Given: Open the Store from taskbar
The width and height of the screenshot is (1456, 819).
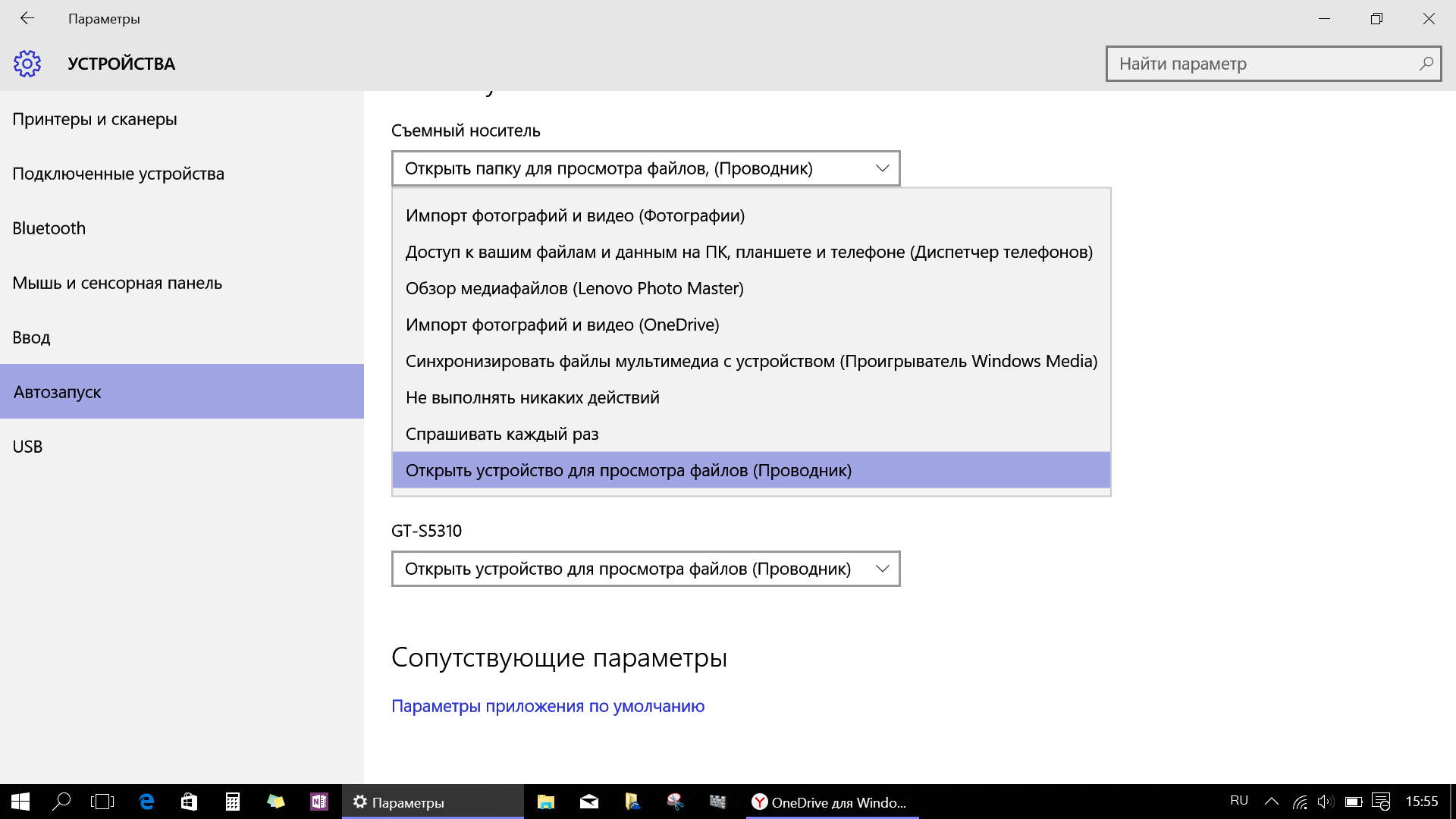Looking at the screenshot, I should [189, 802].
